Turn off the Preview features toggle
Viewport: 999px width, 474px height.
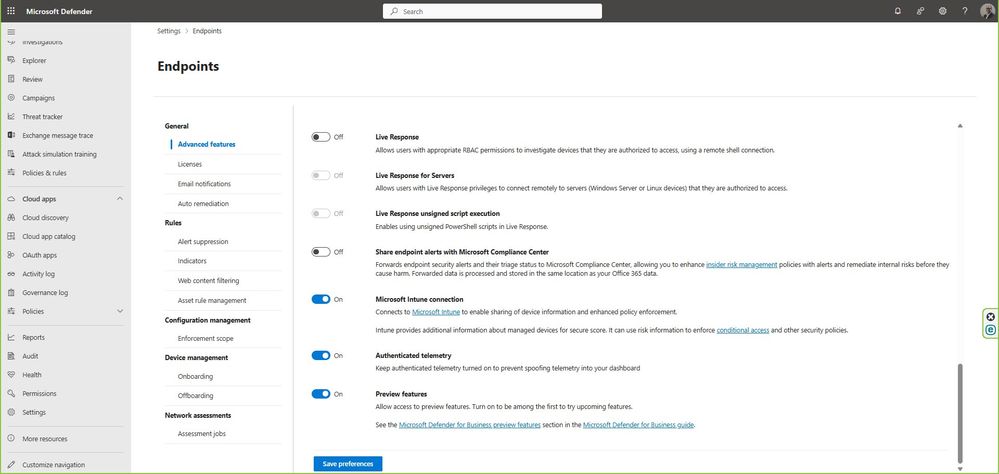point(320,394)
